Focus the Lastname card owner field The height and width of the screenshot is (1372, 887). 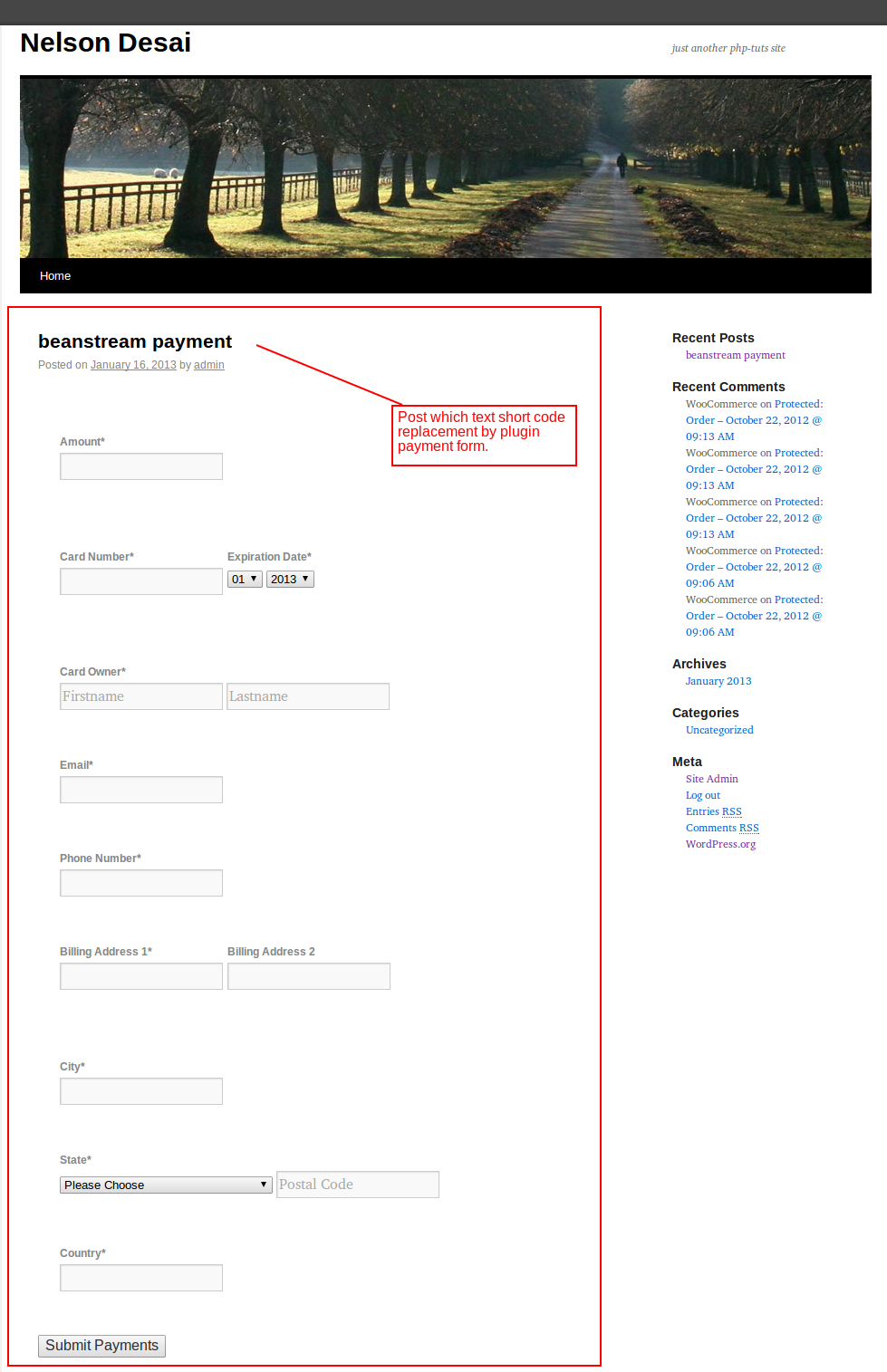click(x=308, y=696)
